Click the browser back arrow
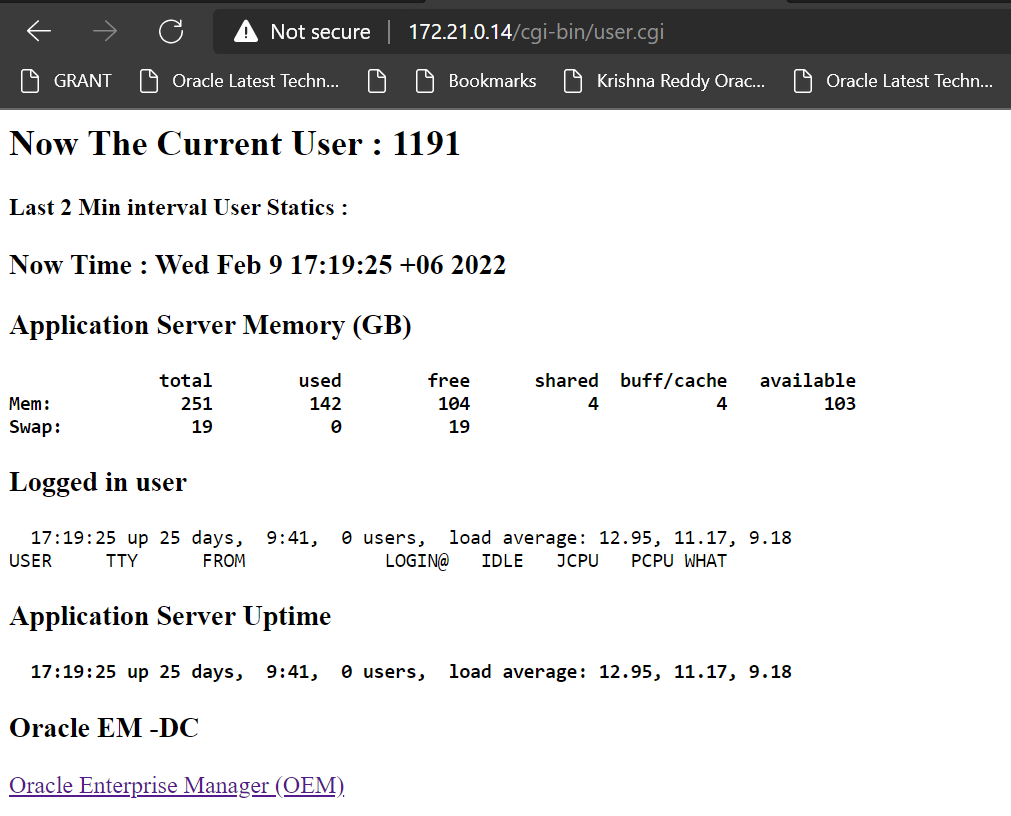1011x816 pixels. tap(38, 32)
